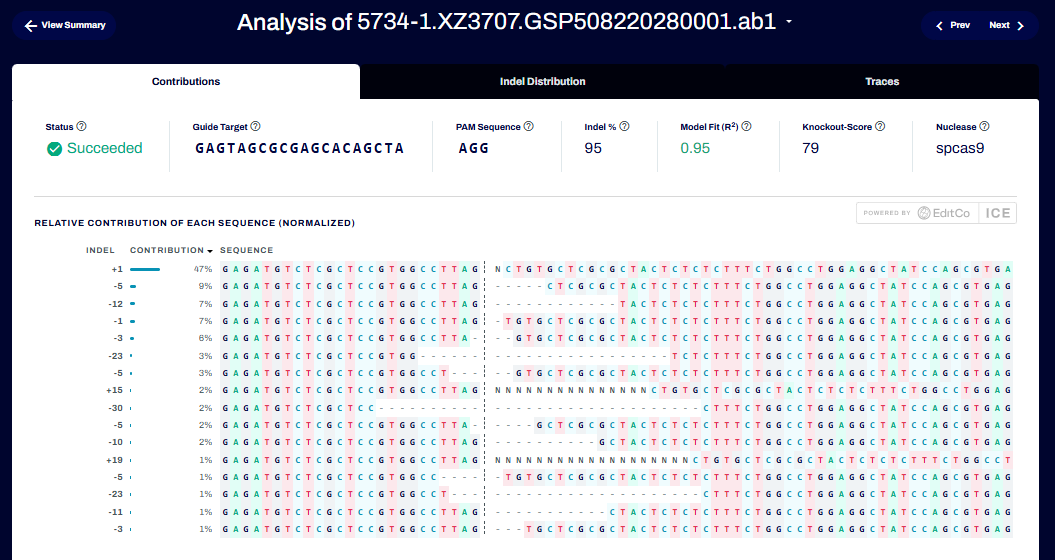The height and width of the screenshot is (560, 1055).
Task: Go to the Prev sample
Action: pos(952,25)
